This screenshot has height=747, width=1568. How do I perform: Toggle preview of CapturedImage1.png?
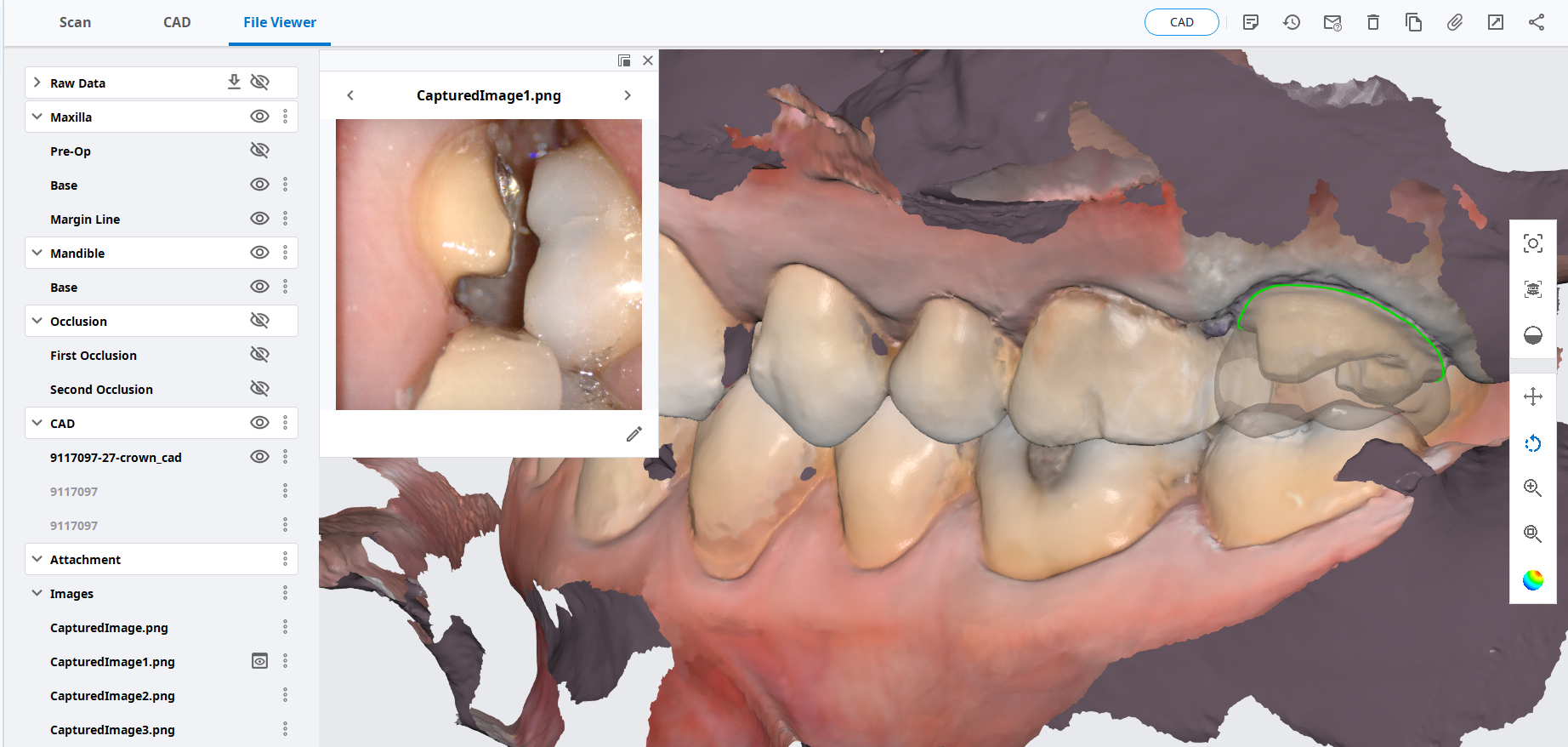pos(260,661)
